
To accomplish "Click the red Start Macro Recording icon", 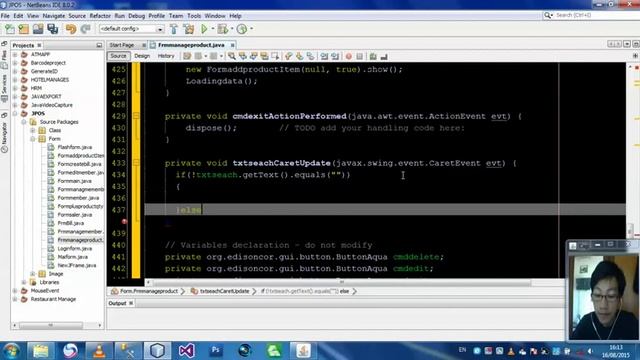I will (349, 56).
